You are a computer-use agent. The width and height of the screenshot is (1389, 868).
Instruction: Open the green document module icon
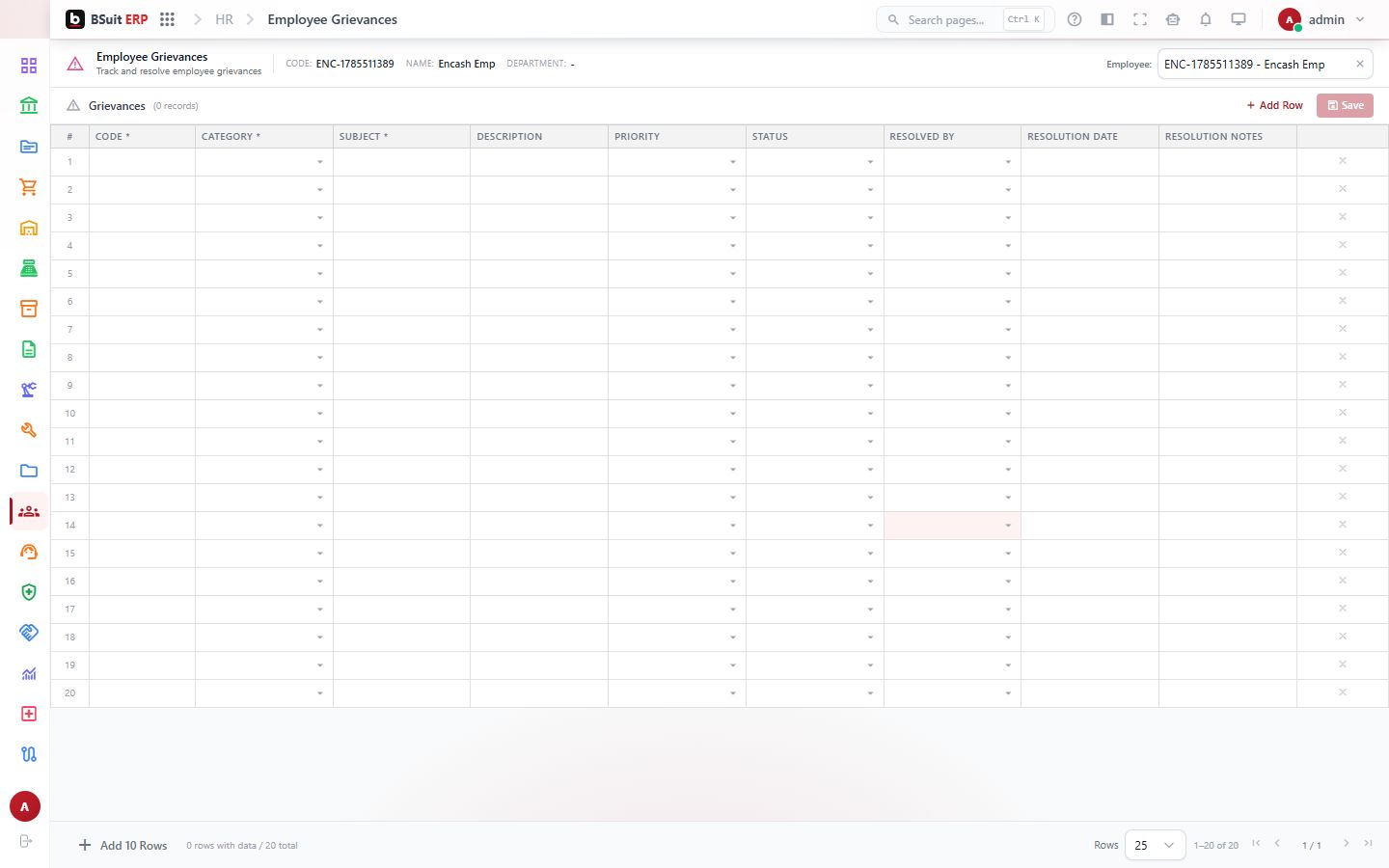tap(29, 349)
